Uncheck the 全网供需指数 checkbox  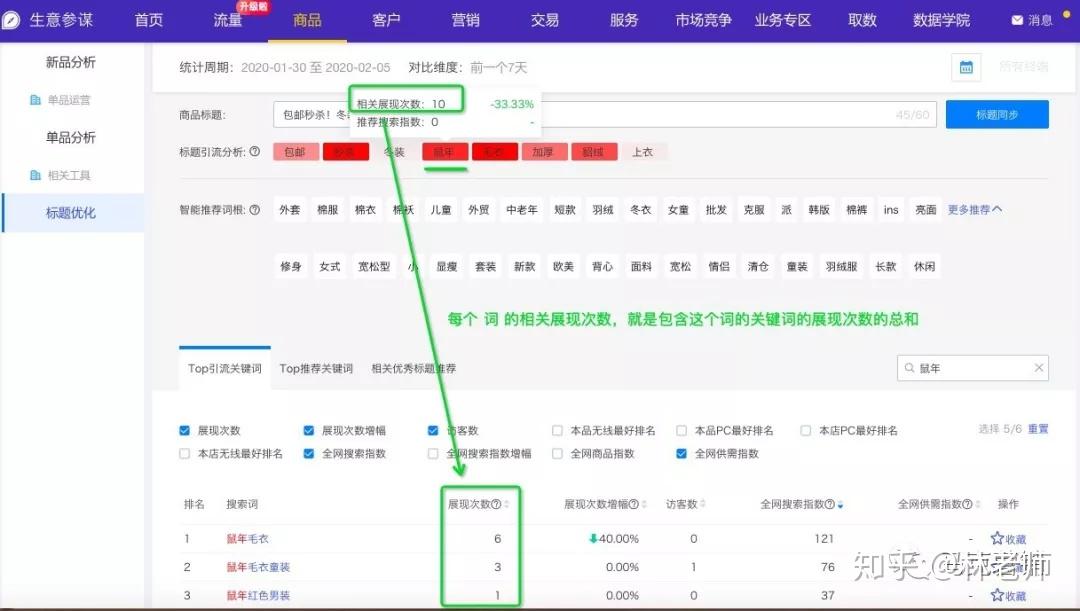[681, 453]
